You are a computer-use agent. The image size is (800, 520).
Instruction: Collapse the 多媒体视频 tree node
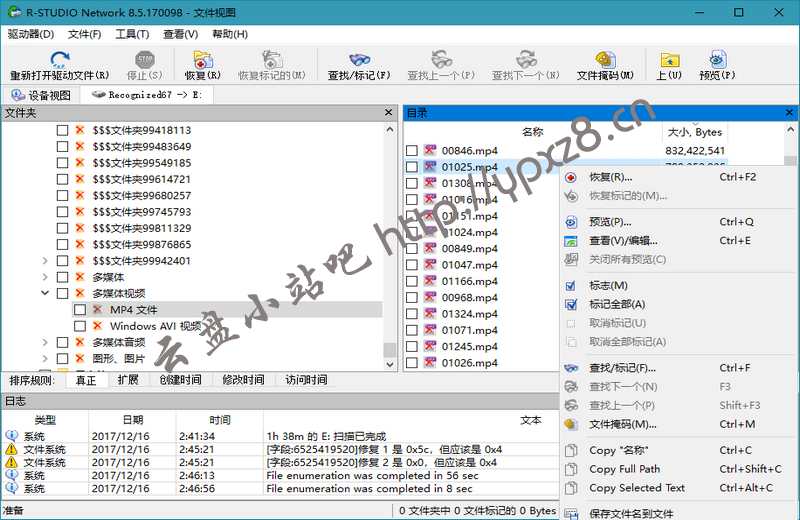coord(45,293)
